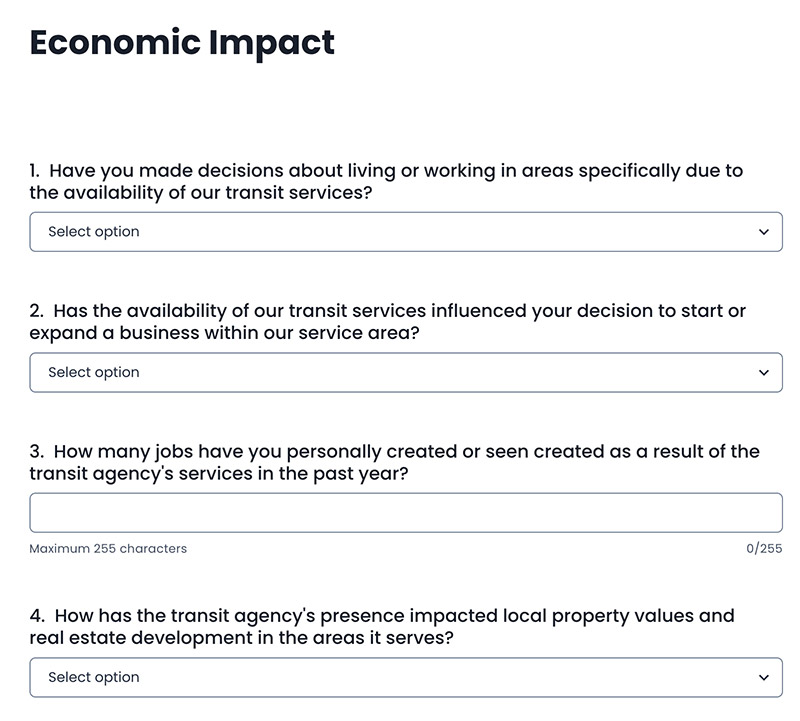
Task: Select the 'Has the availability of our transit' line
Action: click(x=388, y=311)
